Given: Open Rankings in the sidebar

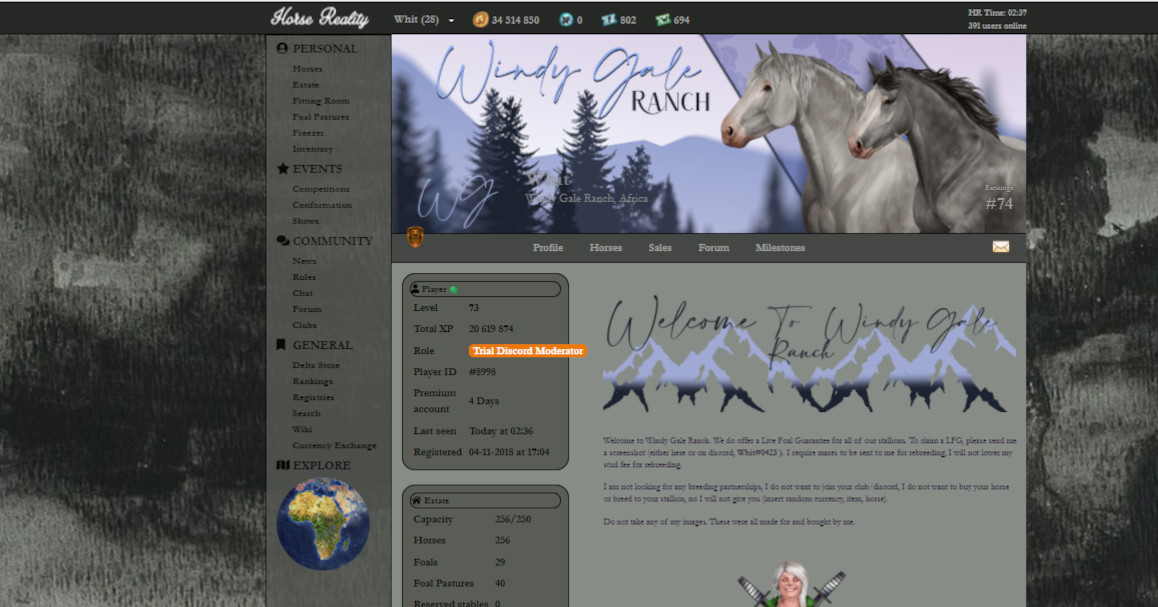Looking at the screenshot, I should coord(312,382).
